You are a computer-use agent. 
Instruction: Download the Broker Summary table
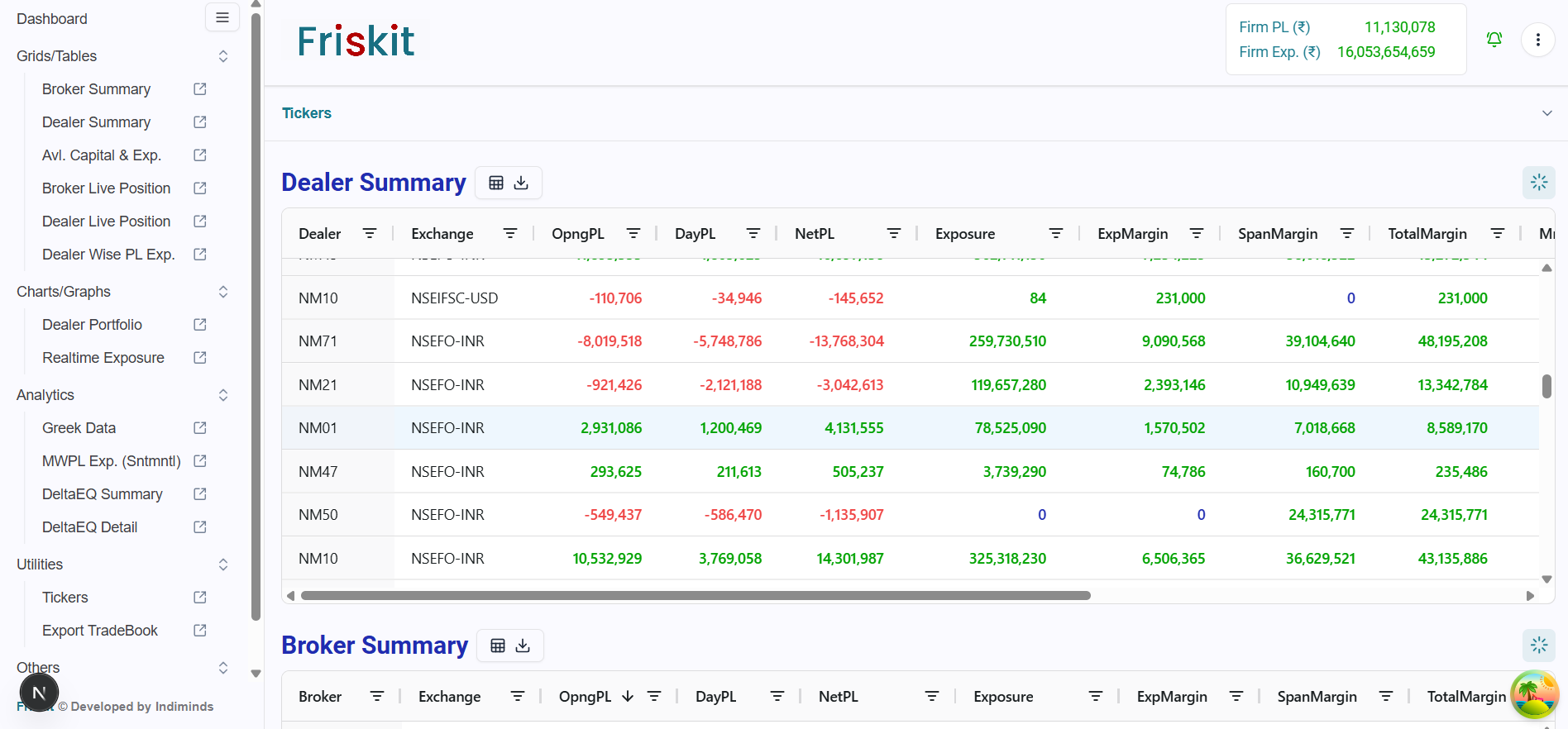click(523, 646)
